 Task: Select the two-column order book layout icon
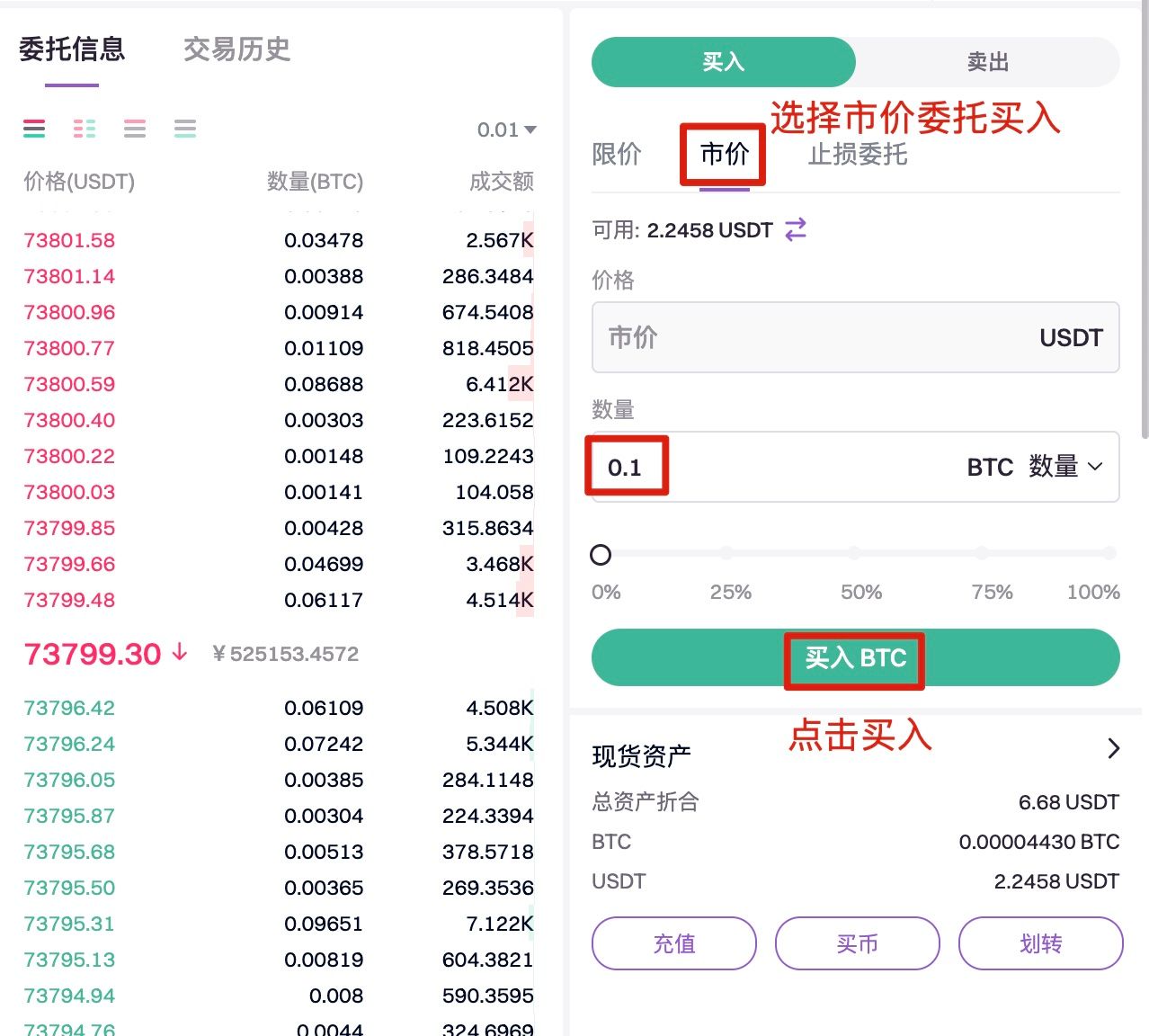(85, 129)
